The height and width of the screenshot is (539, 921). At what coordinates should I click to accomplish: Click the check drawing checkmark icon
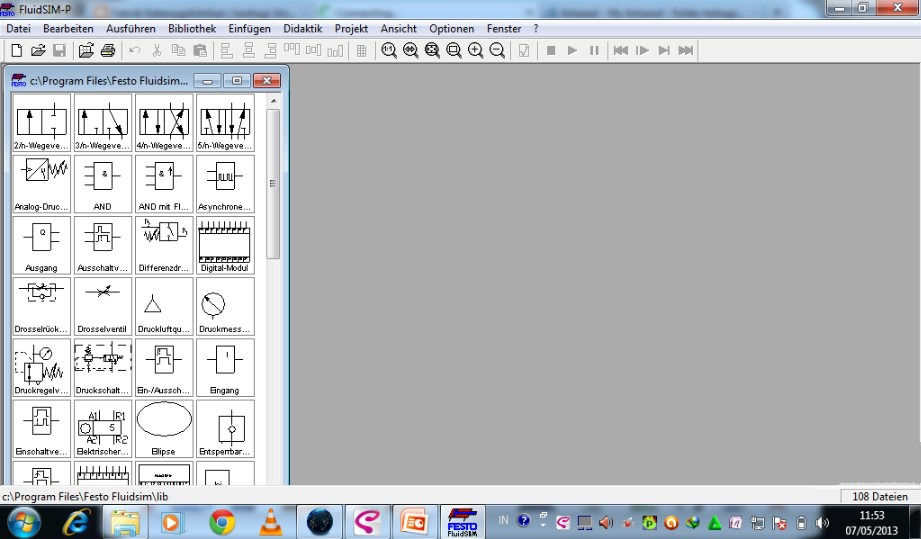(x=524, y=50)
